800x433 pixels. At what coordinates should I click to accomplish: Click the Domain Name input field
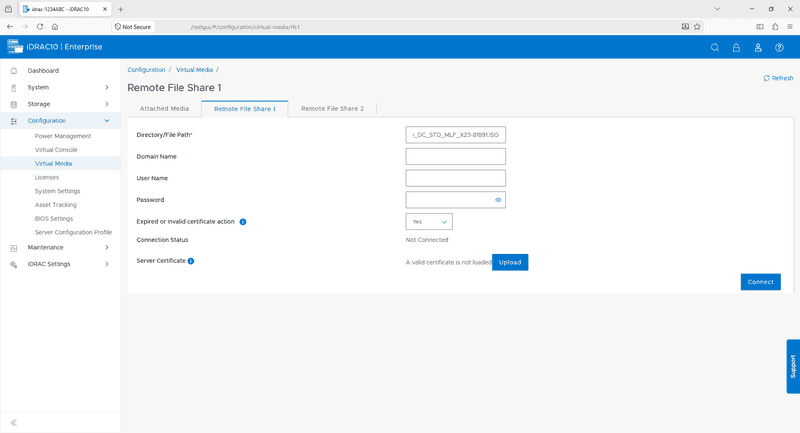click(x=456, y=157)
